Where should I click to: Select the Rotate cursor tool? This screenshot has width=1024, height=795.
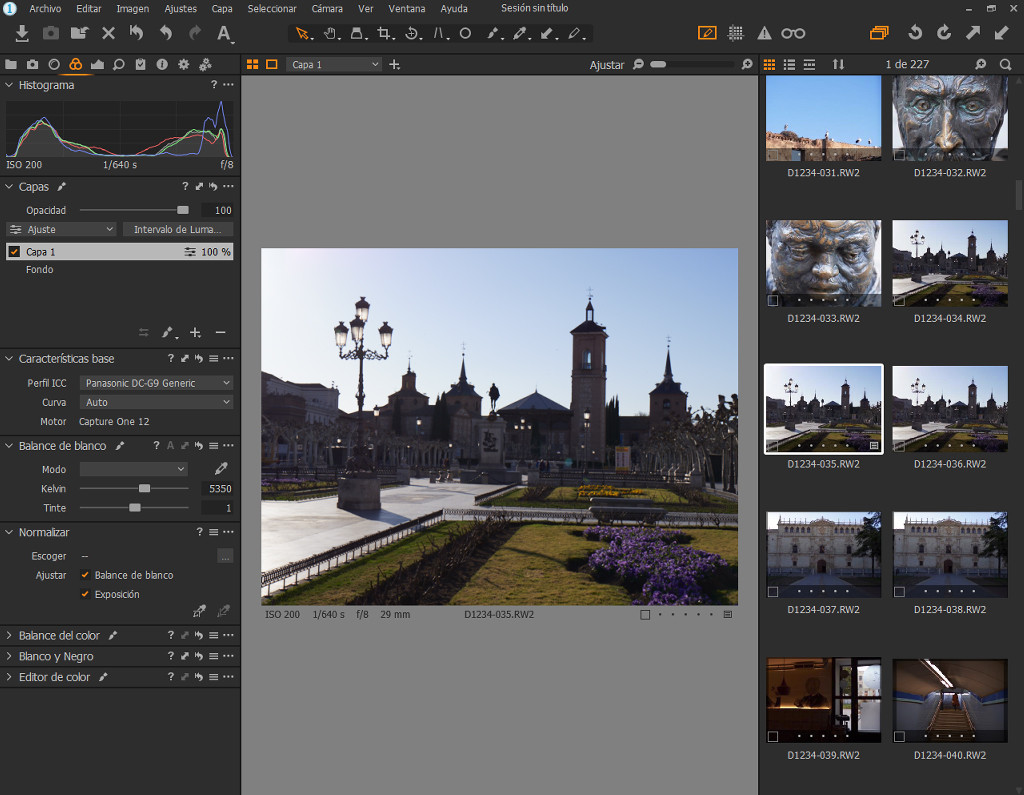point(411,33)
